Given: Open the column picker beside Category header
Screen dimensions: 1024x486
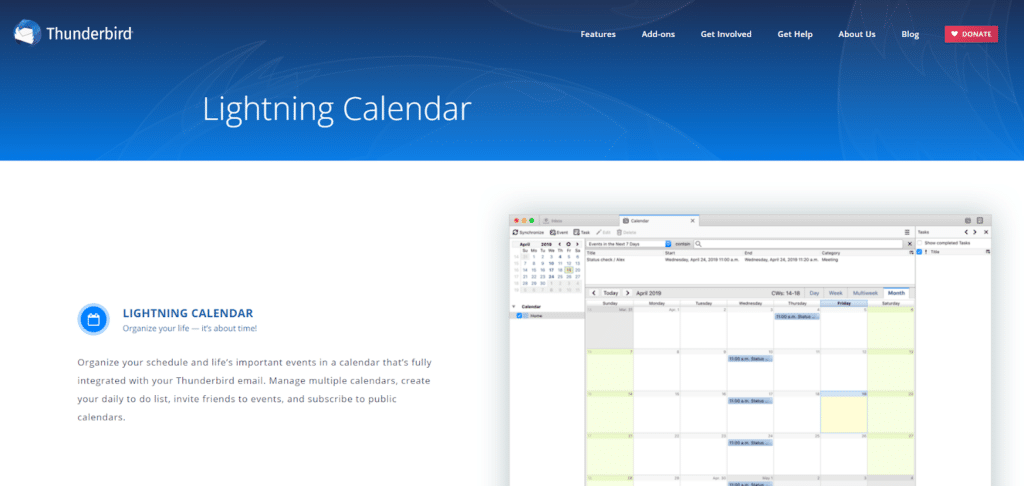Looking at the screenshot, I should coord(911,253).
